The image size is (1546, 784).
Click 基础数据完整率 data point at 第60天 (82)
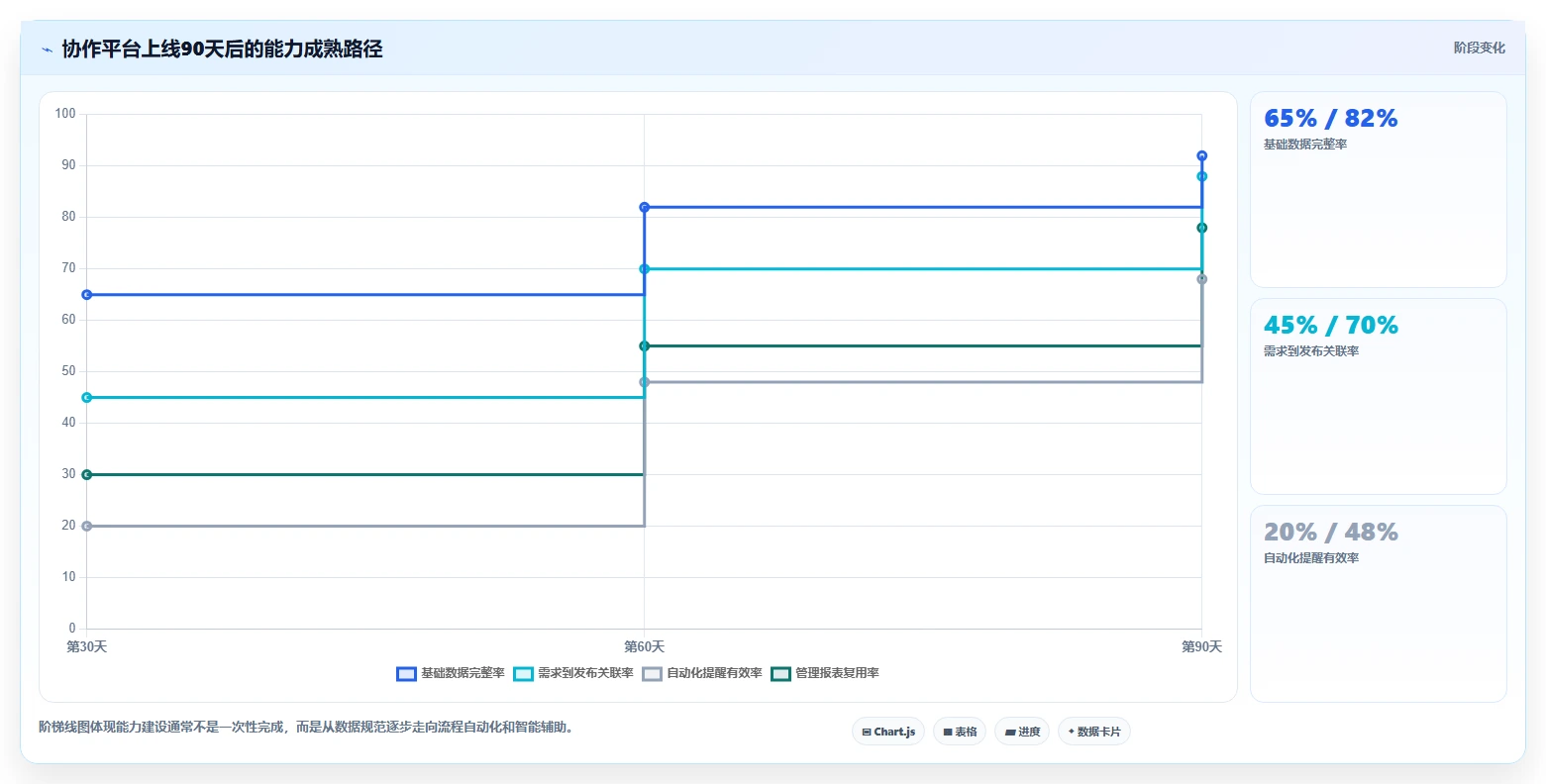(645, 207)
